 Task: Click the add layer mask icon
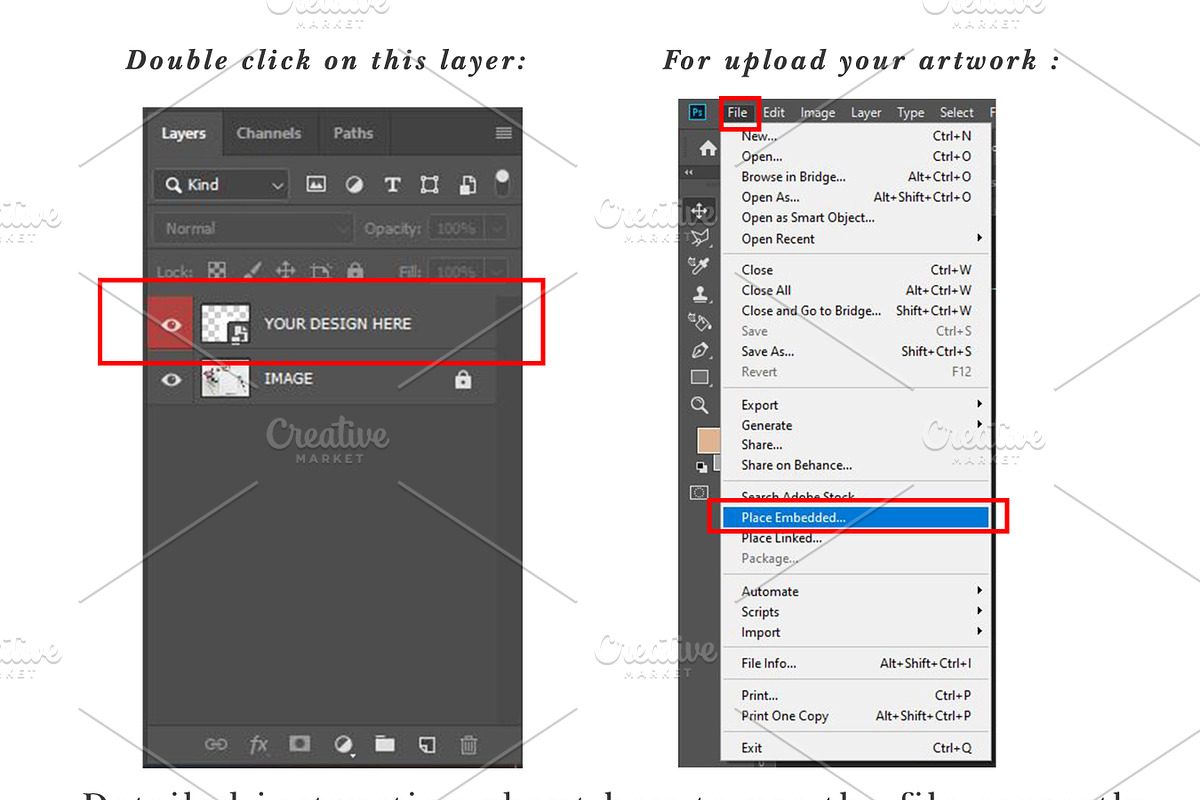pyautogui.click(x=299, y=744)
